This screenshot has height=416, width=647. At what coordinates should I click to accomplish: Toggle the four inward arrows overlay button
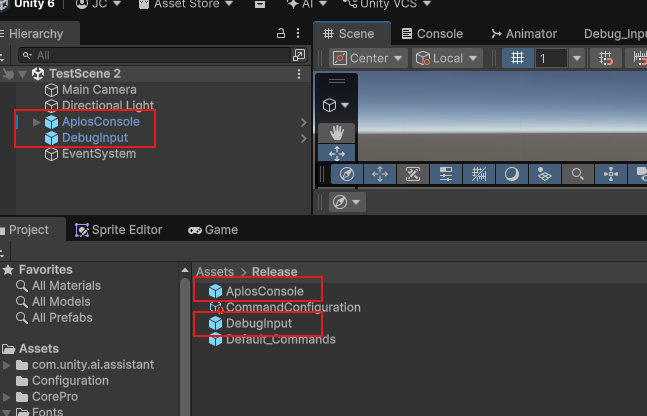tap(611, 174)
